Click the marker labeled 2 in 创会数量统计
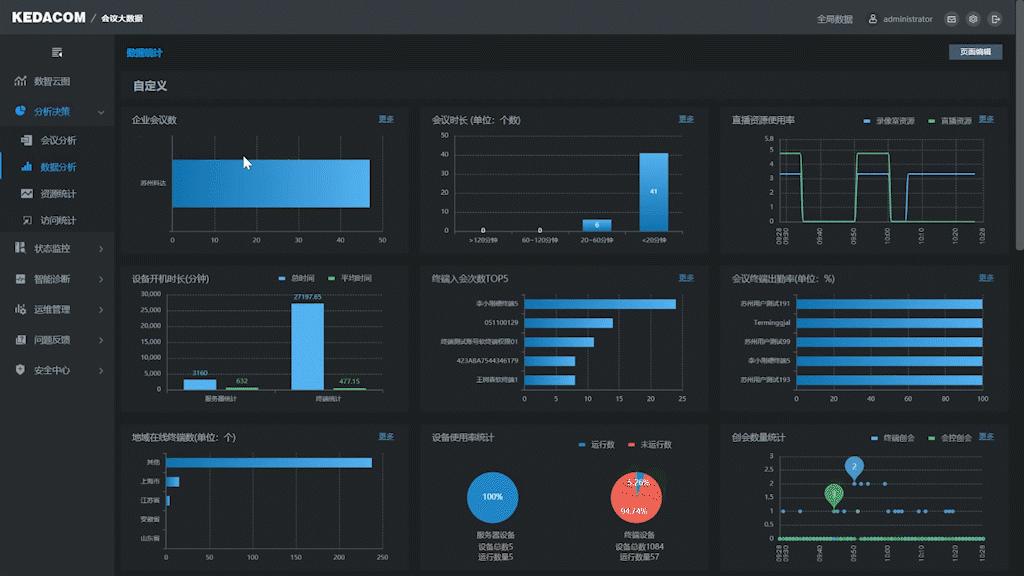This screenshot has width=1024, height=576. pos(854,466)
